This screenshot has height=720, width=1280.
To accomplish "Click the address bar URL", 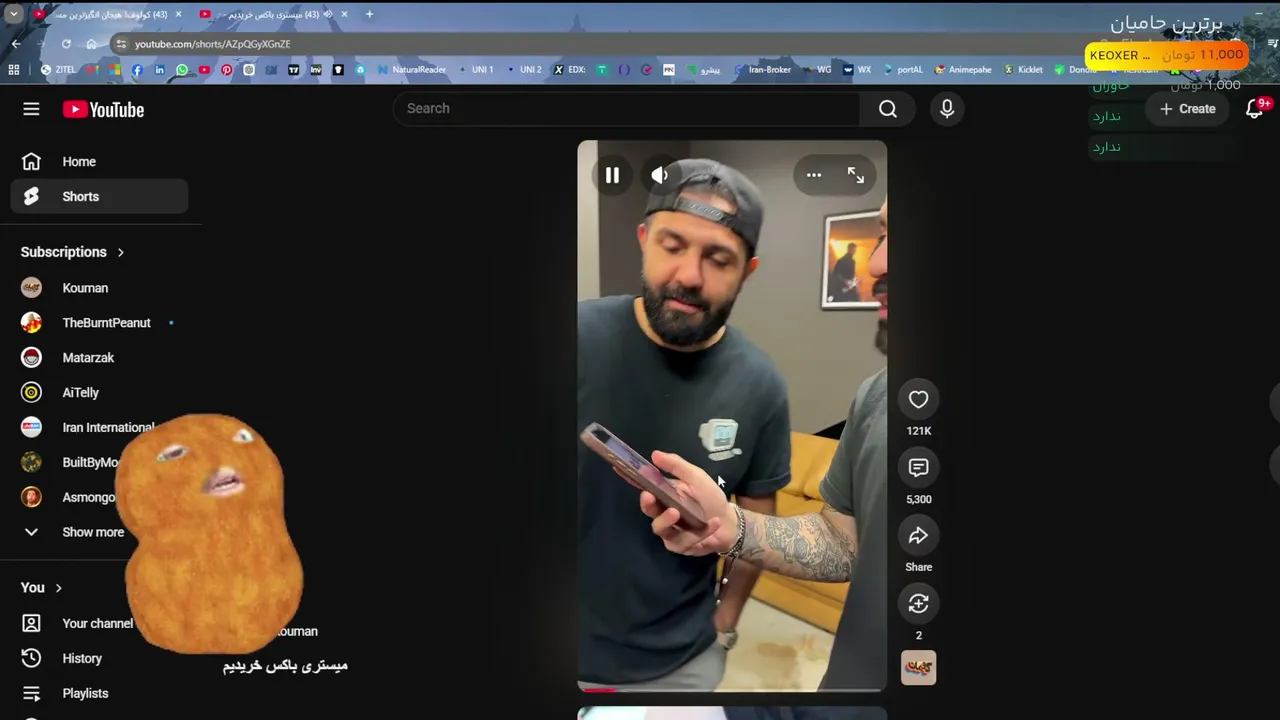I will pyautogui.click(x=213, y=44).
